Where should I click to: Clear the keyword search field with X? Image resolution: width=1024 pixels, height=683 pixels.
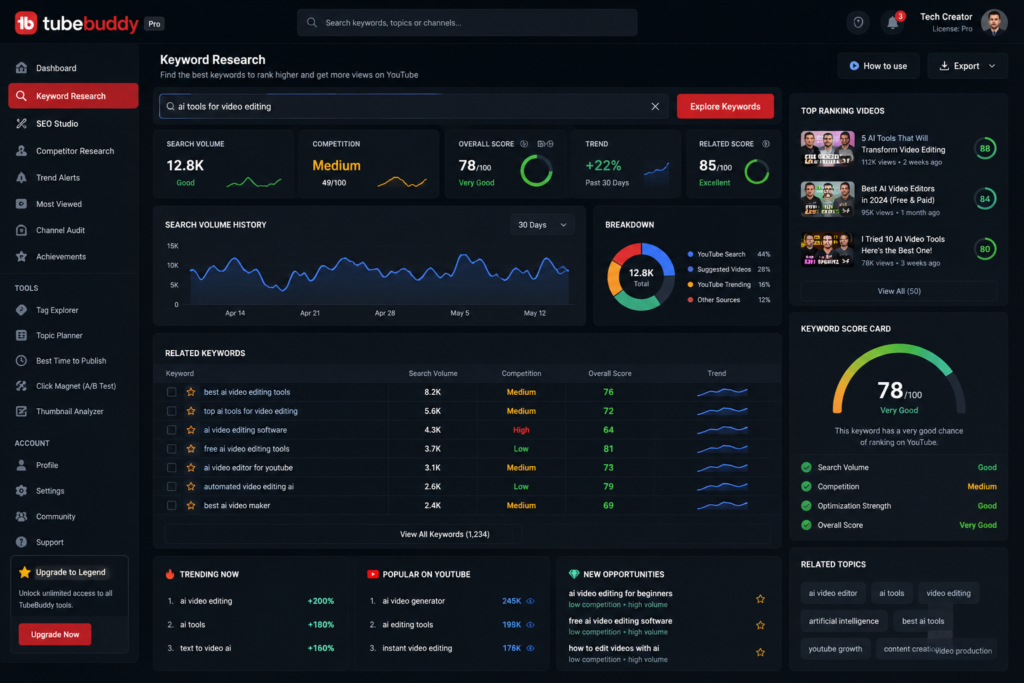point(655,106)
